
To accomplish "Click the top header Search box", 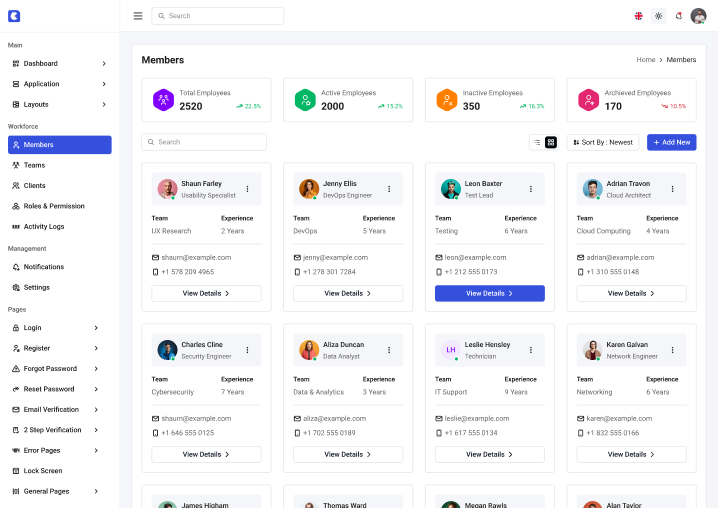I will pos(218,16).
